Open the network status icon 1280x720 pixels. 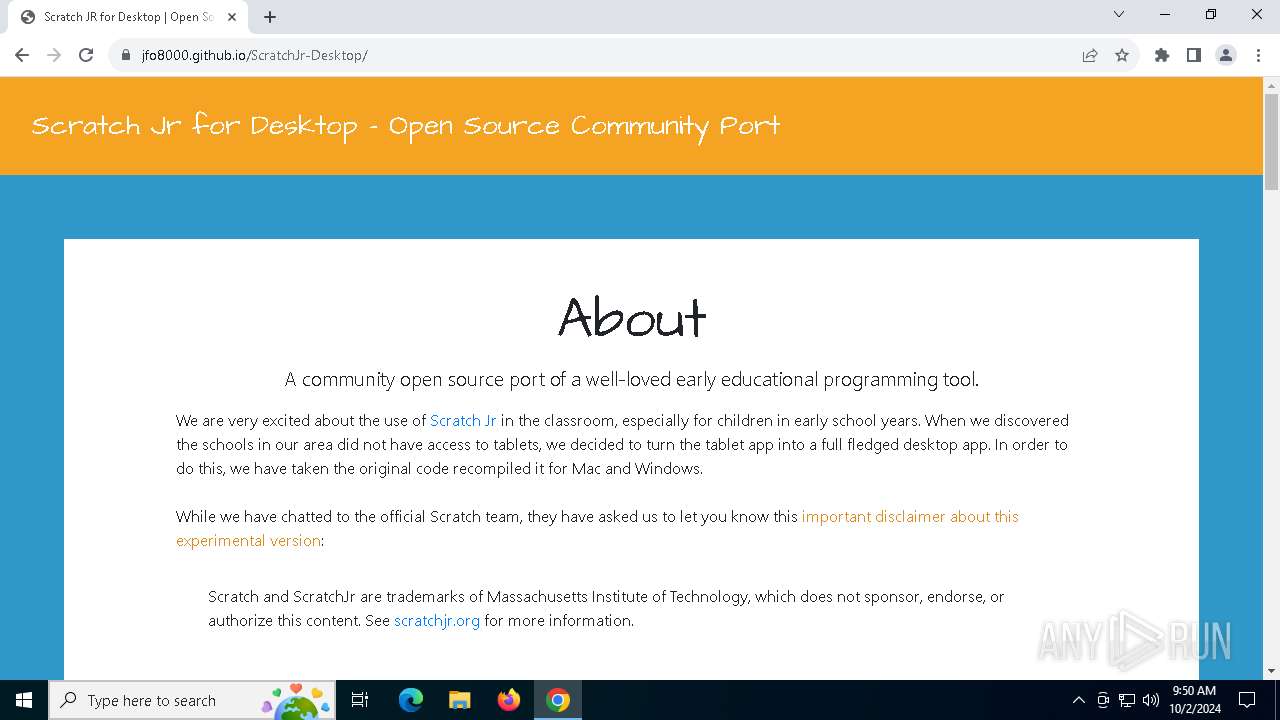[1127, 700]
